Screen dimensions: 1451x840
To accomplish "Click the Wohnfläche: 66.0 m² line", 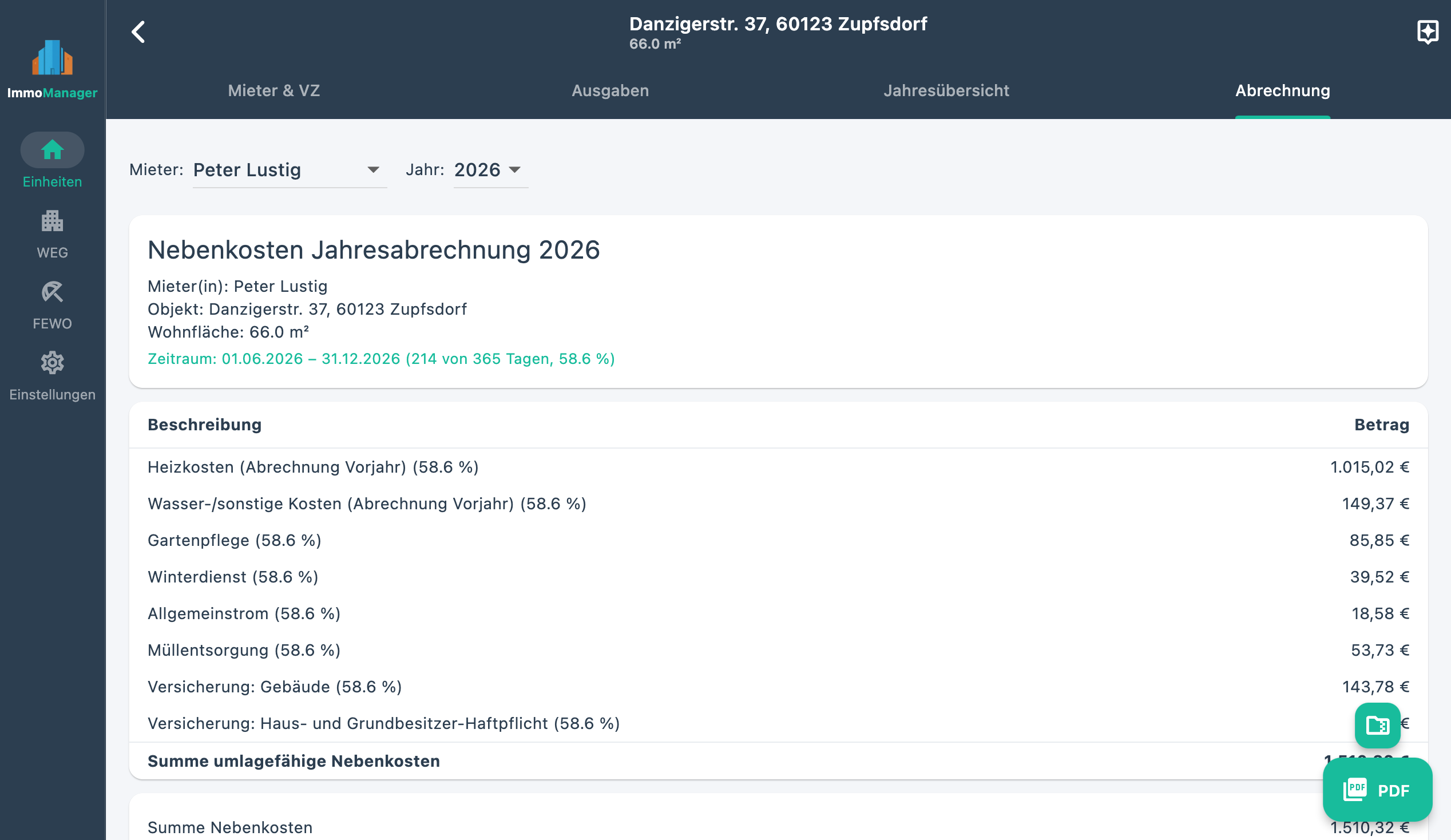I will click(x=229, y=332).
